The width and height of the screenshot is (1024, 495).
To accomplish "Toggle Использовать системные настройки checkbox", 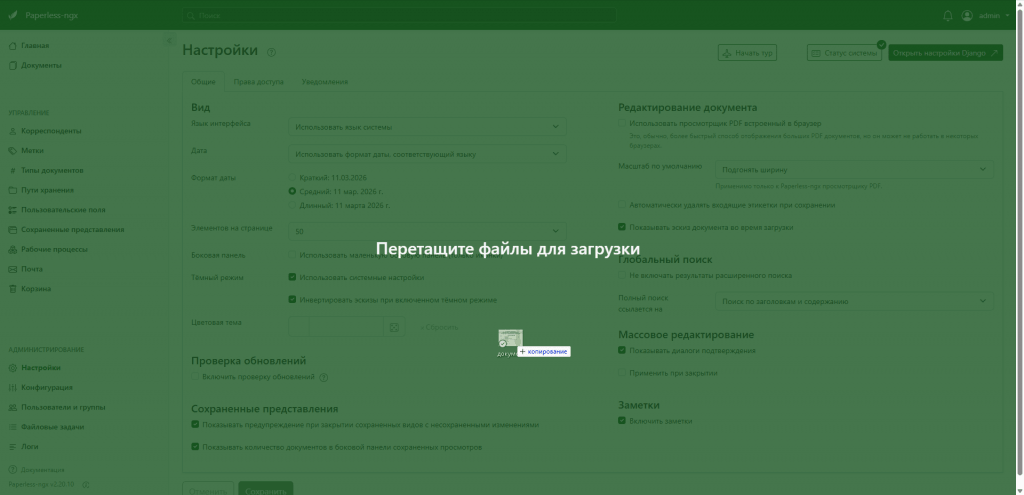I will [292, 277].
